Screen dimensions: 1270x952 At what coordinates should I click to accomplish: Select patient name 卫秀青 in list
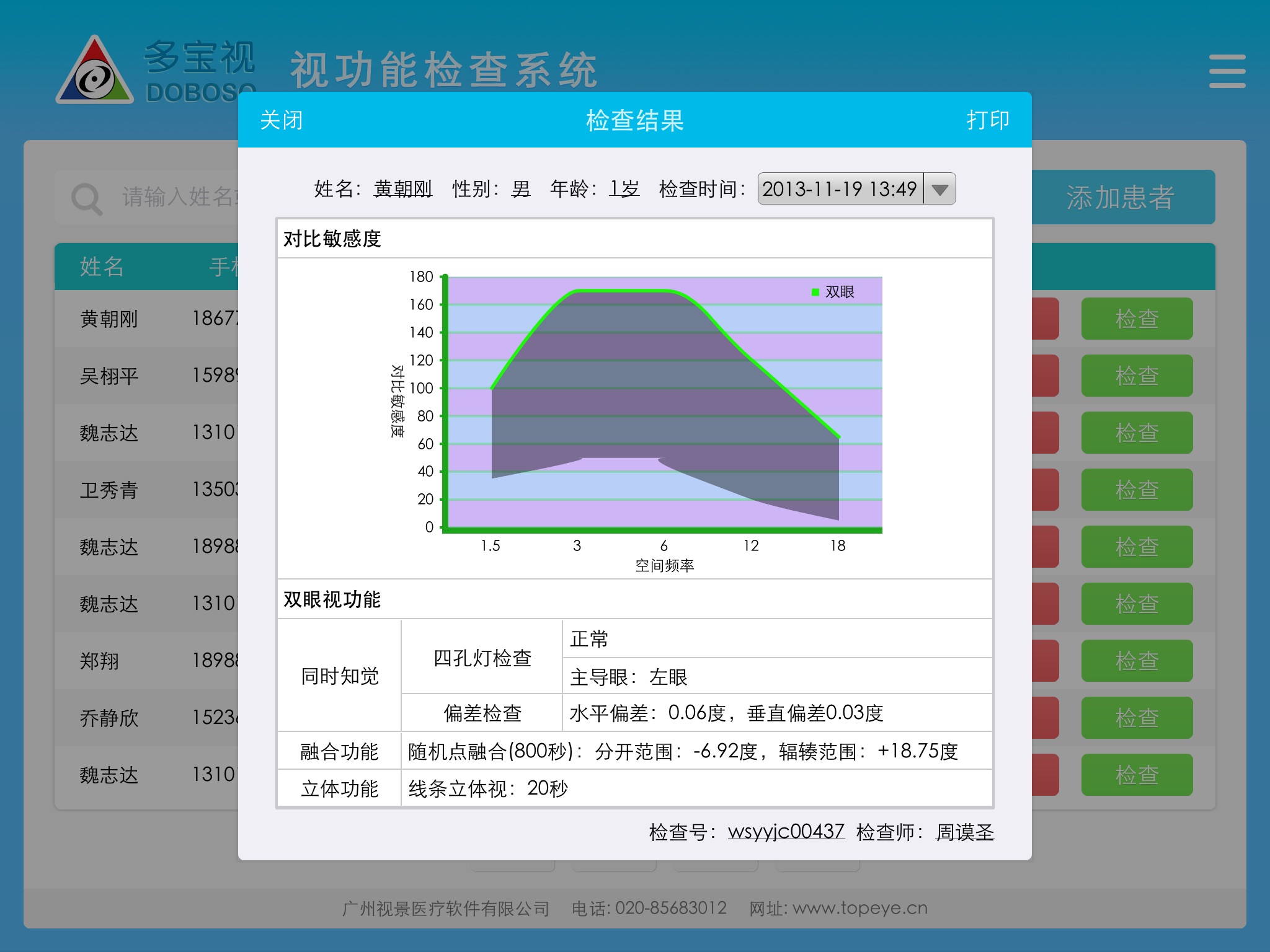[109, 490]
